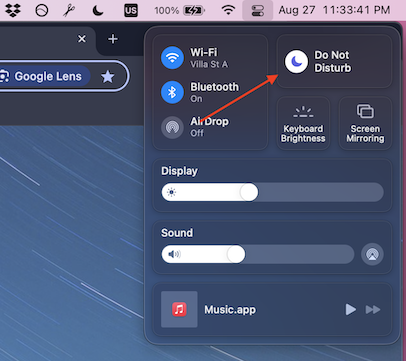Toggle Wi-Fi with the blue icon
The height and width of the screenshot is (361, 406).
[172, 58]
